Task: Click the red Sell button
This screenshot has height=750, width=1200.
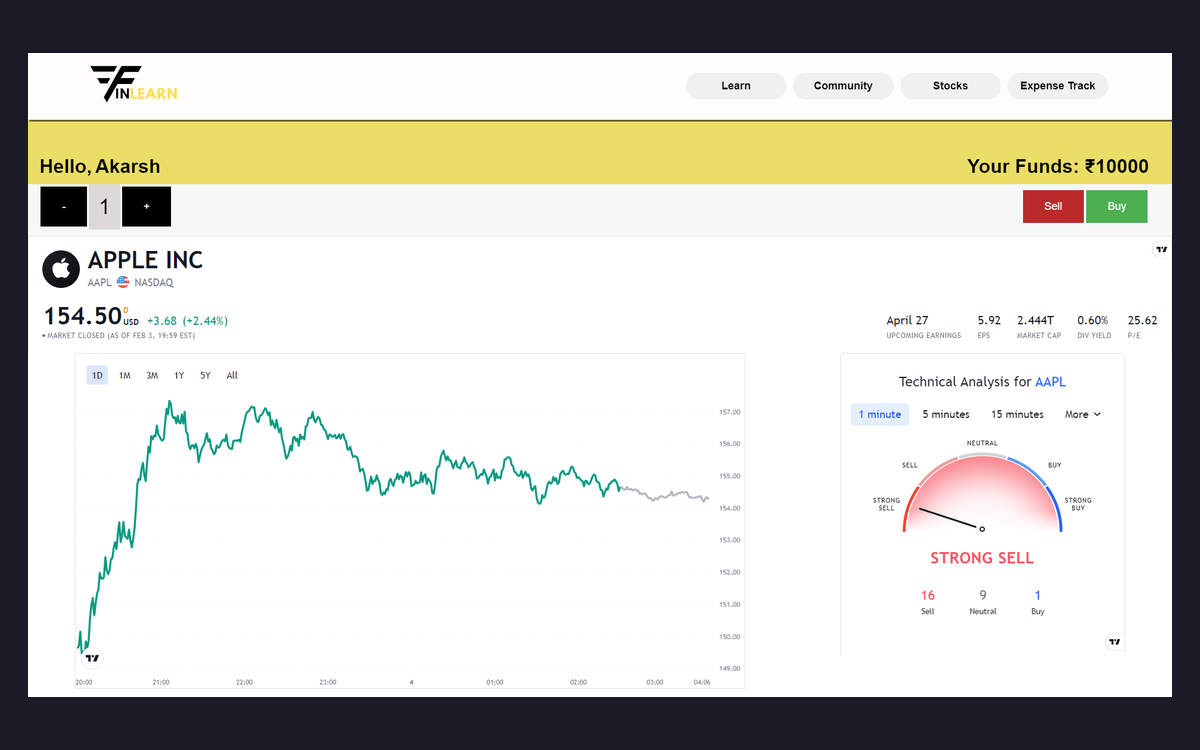Action: 1053,206
